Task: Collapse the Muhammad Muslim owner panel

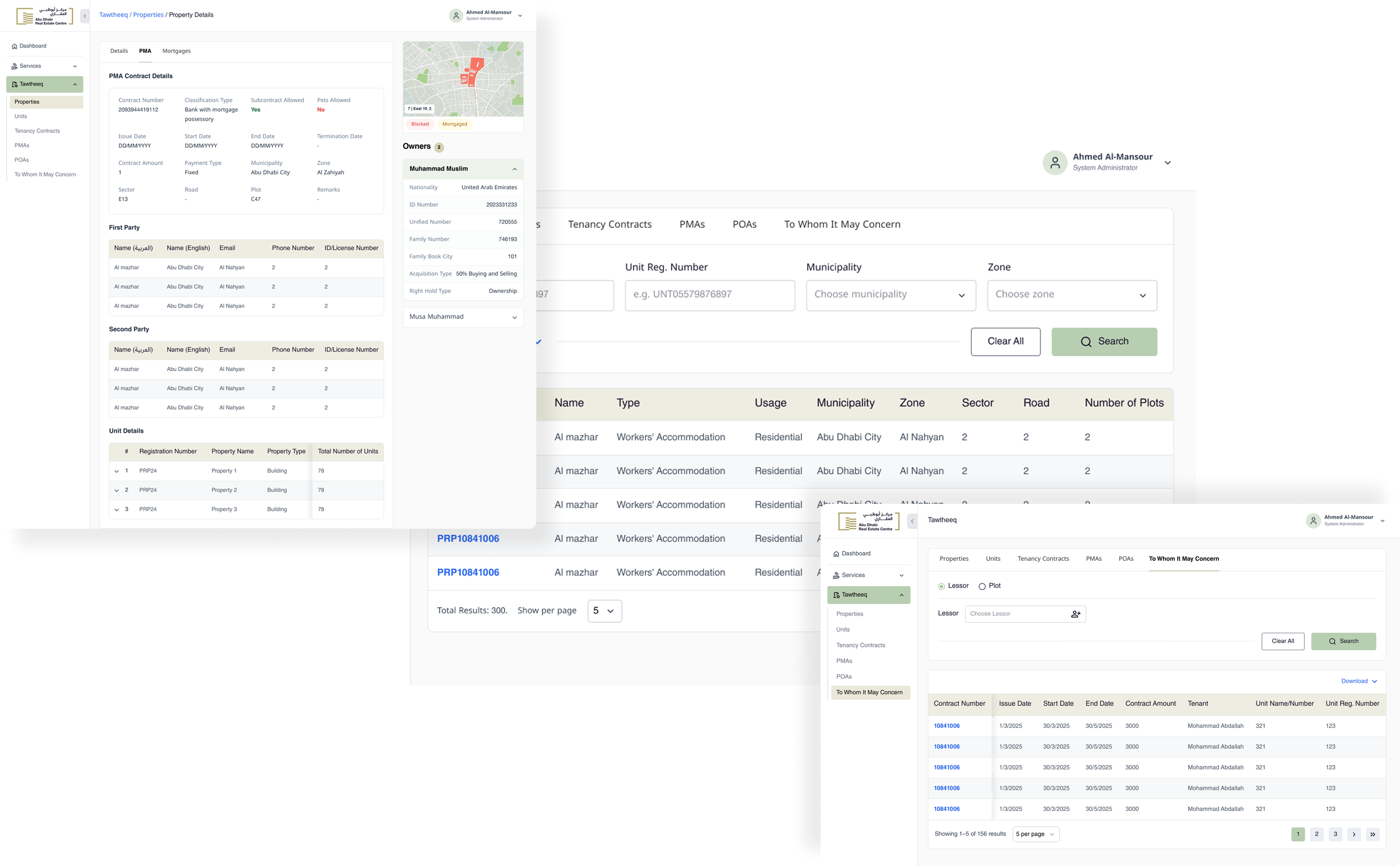Action: click(514, 169)
